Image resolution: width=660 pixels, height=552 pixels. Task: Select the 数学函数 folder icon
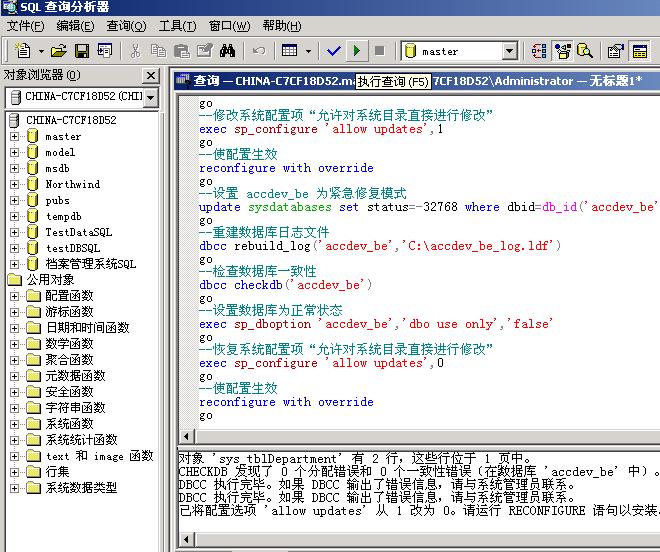coord(33,344)
